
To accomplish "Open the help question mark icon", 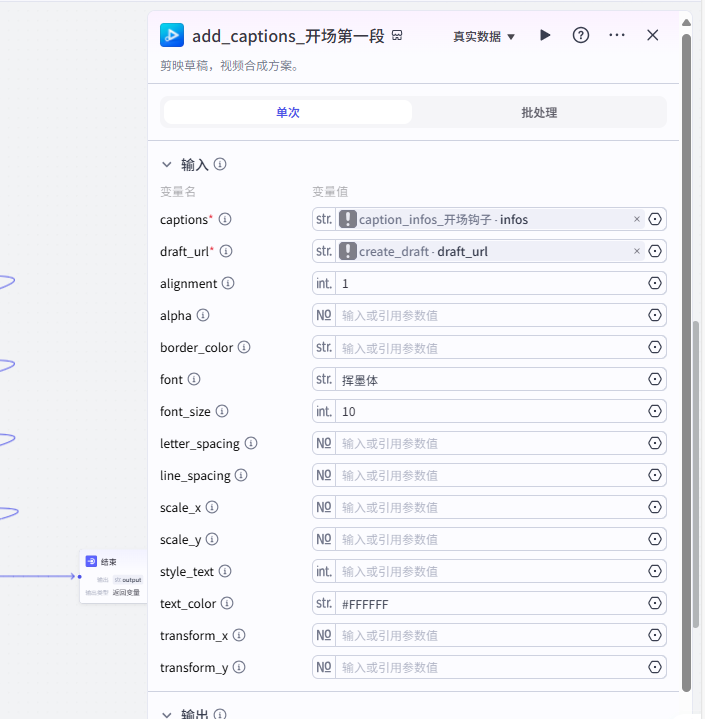I will [581, 35].
